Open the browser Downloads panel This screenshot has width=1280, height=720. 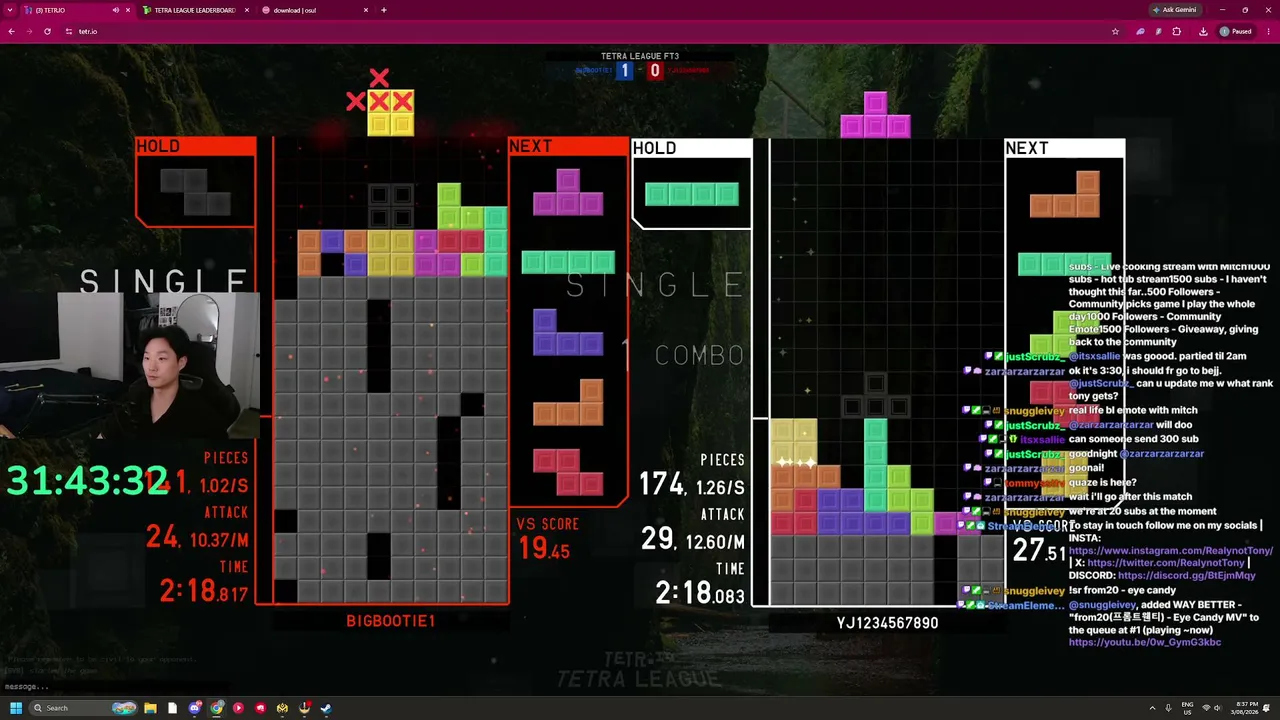1201,31
